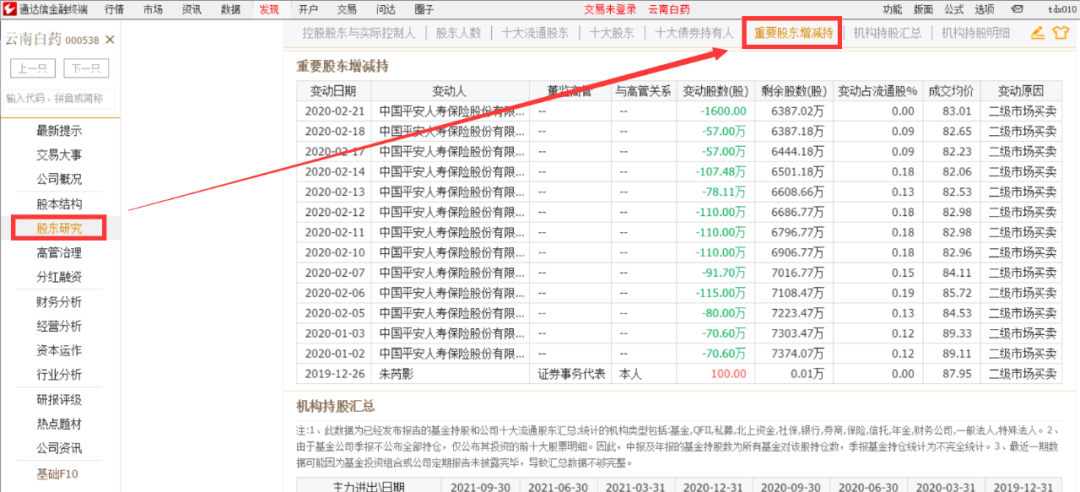The width and height of the screenshot is (1080, 492).
Task: Open the 选项 menu
Action: coord(984,9)
